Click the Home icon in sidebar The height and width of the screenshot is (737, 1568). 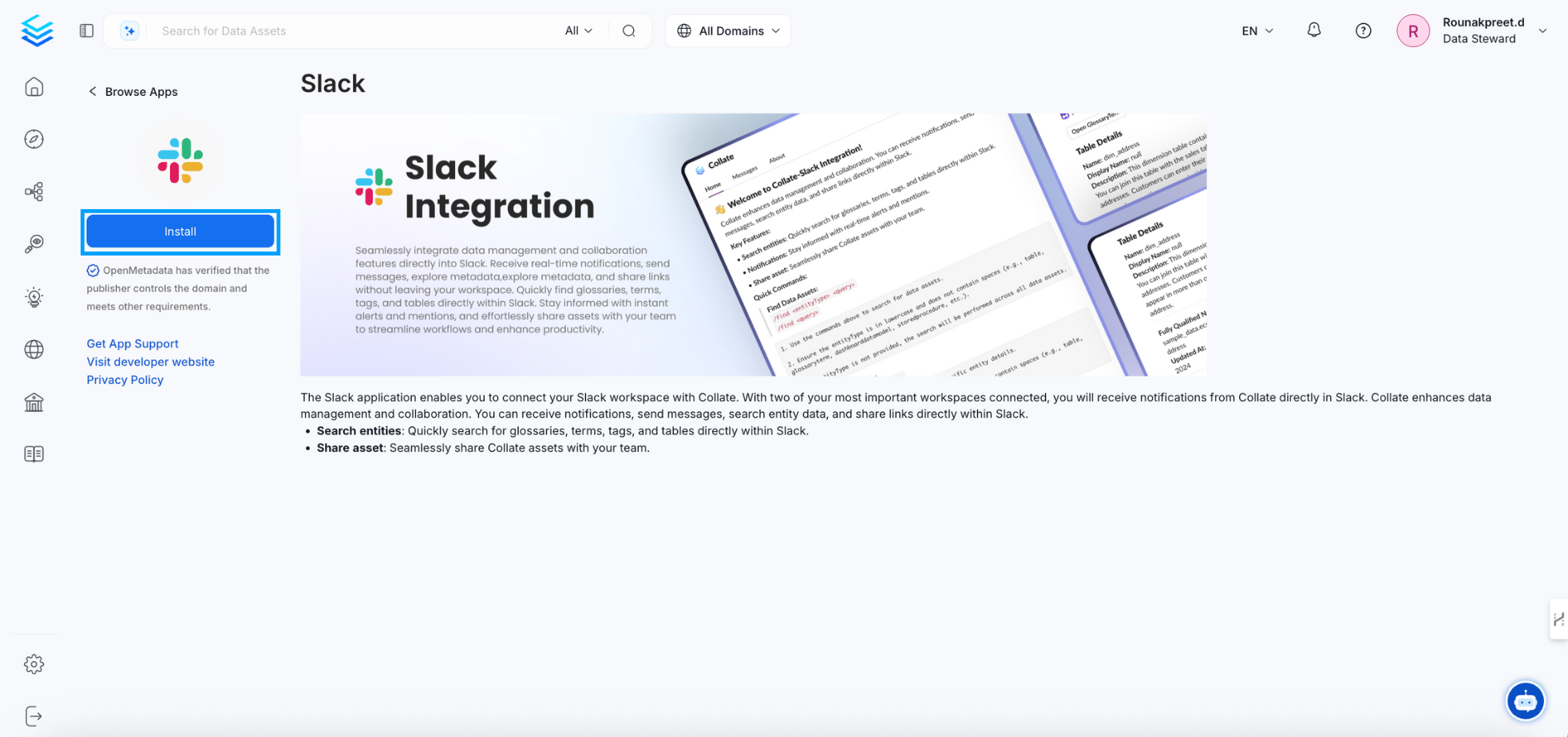pos(34,87)
